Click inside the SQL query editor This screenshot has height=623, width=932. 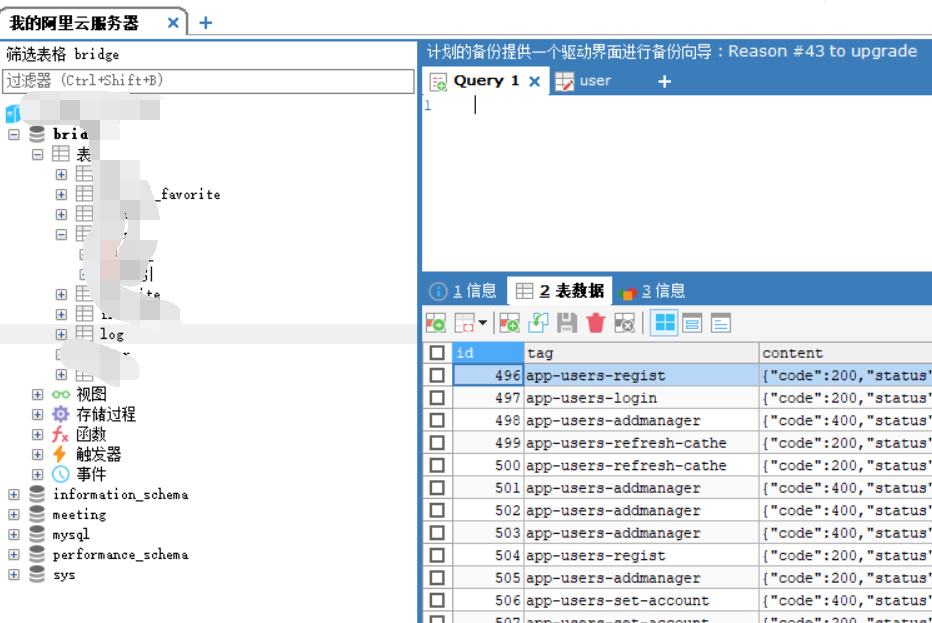(676, 183)
